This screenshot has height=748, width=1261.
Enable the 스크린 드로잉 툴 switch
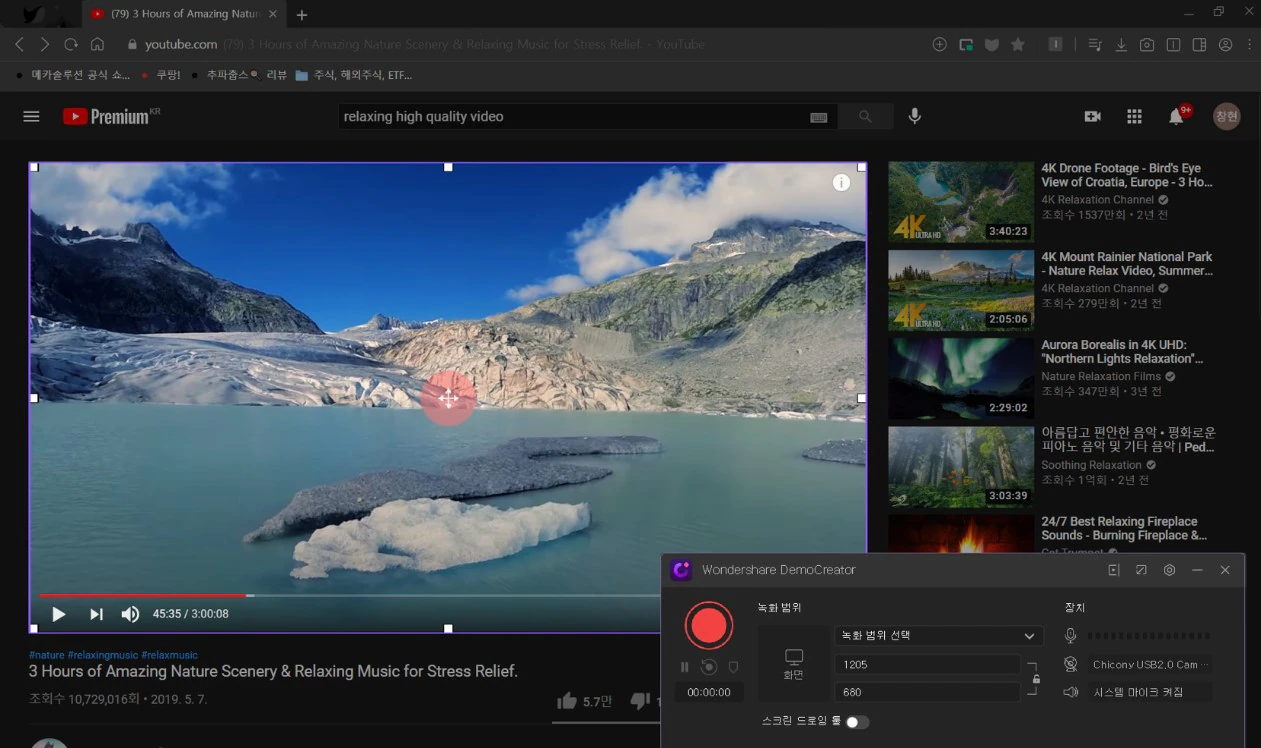[857, 721]
